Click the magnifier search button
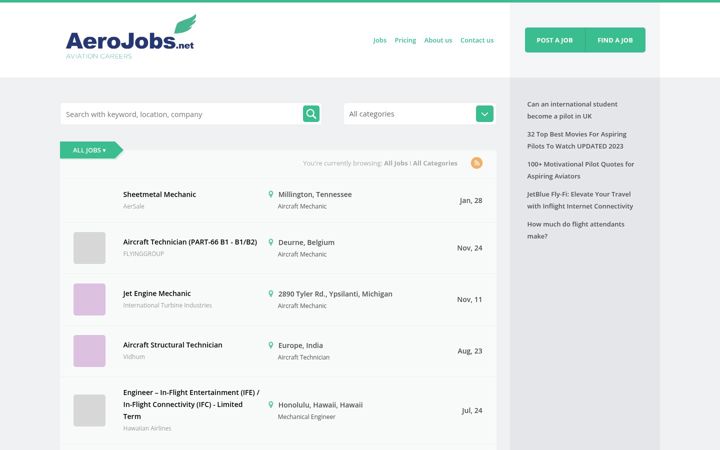The image size is (720, 450). pos(311,114)
